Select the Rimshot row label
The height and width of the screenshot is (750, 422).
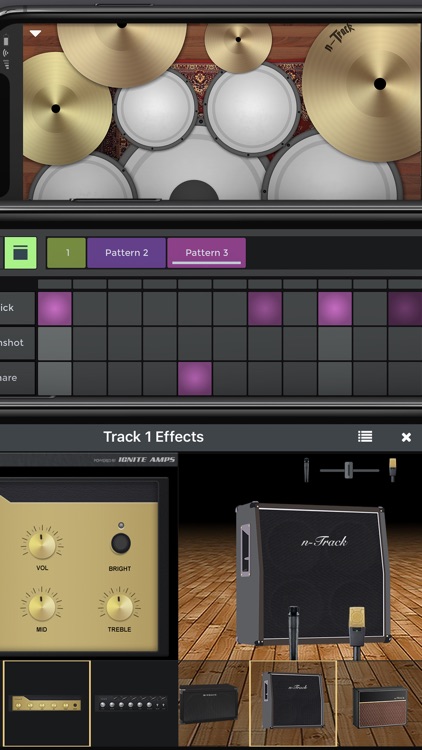[17, 343]
